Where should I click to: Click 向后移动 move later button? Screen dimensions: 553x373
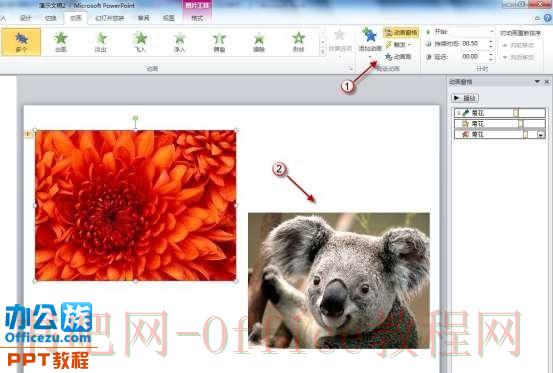tap(518, 57)
